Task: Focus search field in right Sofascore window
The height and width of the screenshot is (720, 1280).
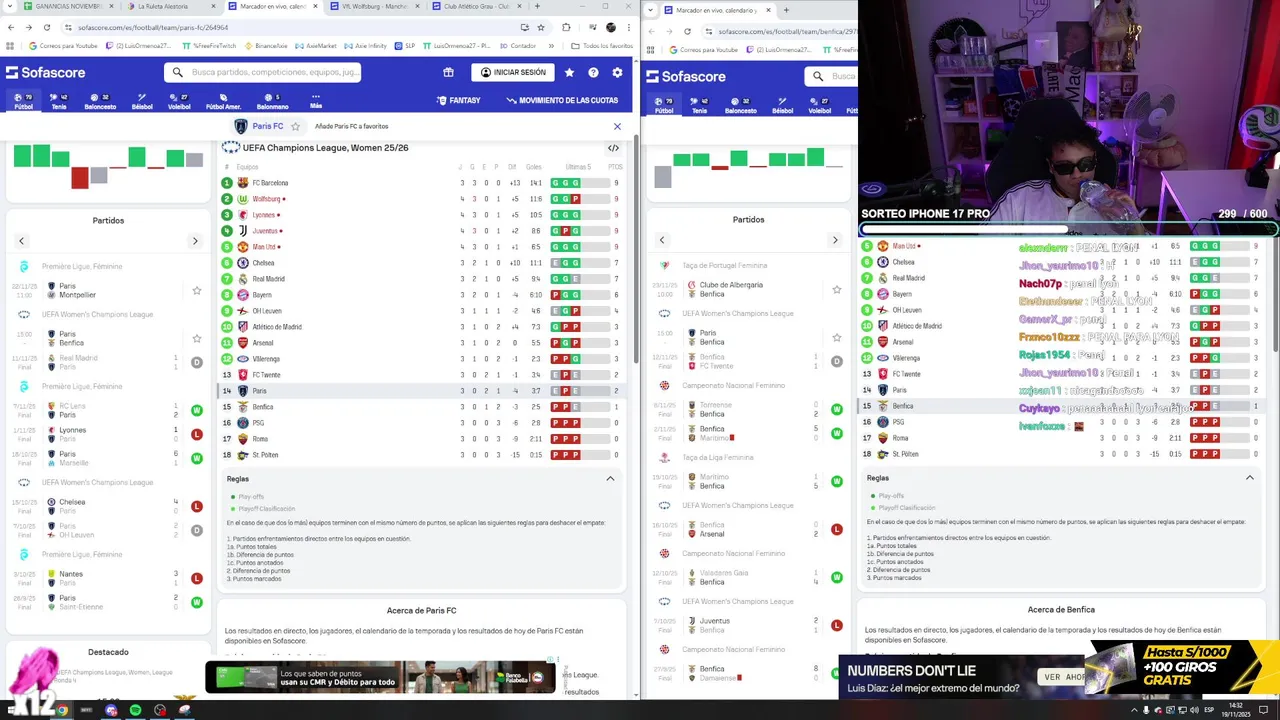Action: 831,76
